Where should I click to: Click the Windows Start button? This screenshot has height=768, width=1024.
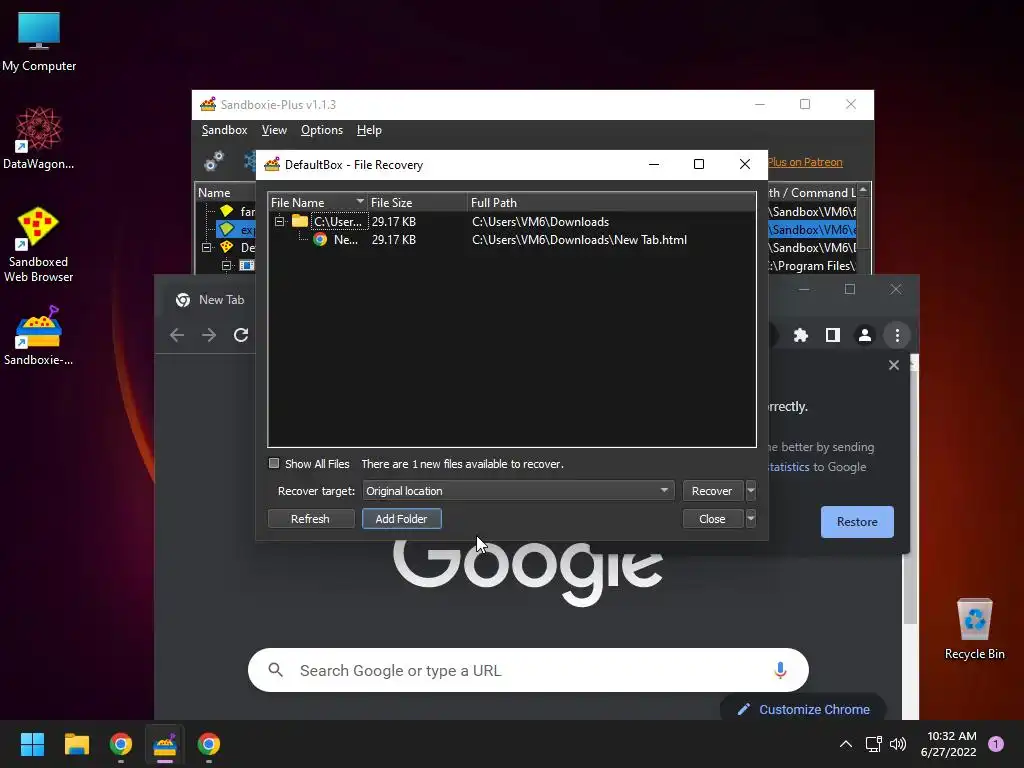tap(32, 744)
